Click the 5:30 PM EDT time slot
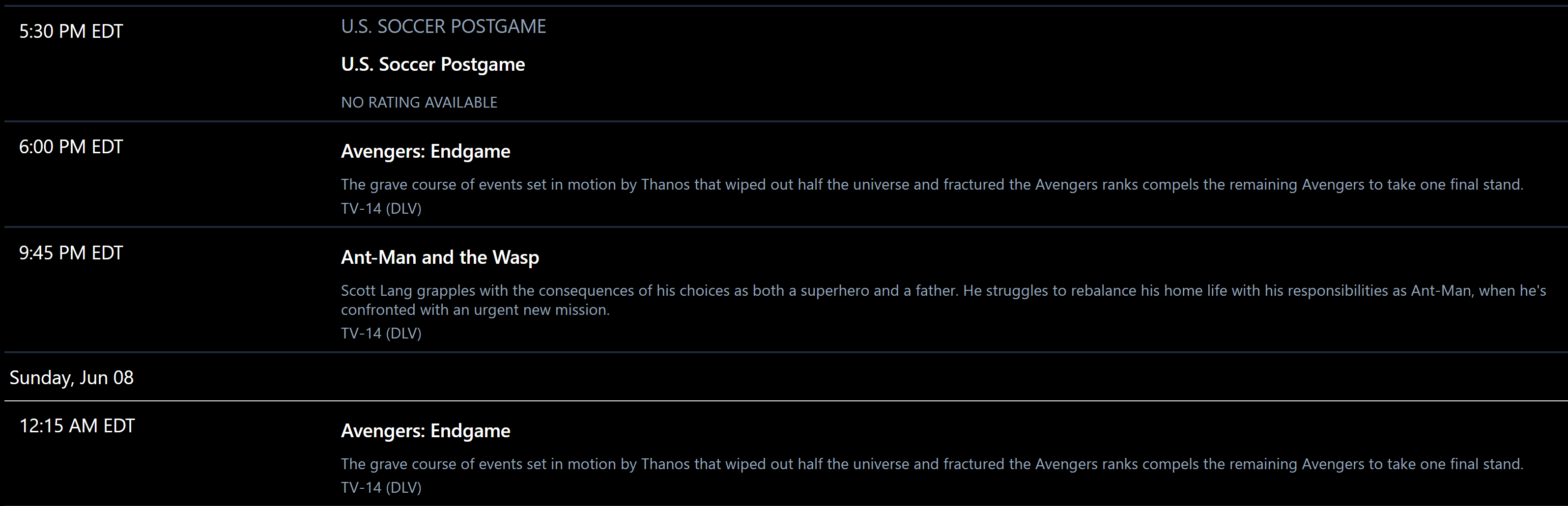Viewport: 1568px width, 506px height. tap(71, 31)
